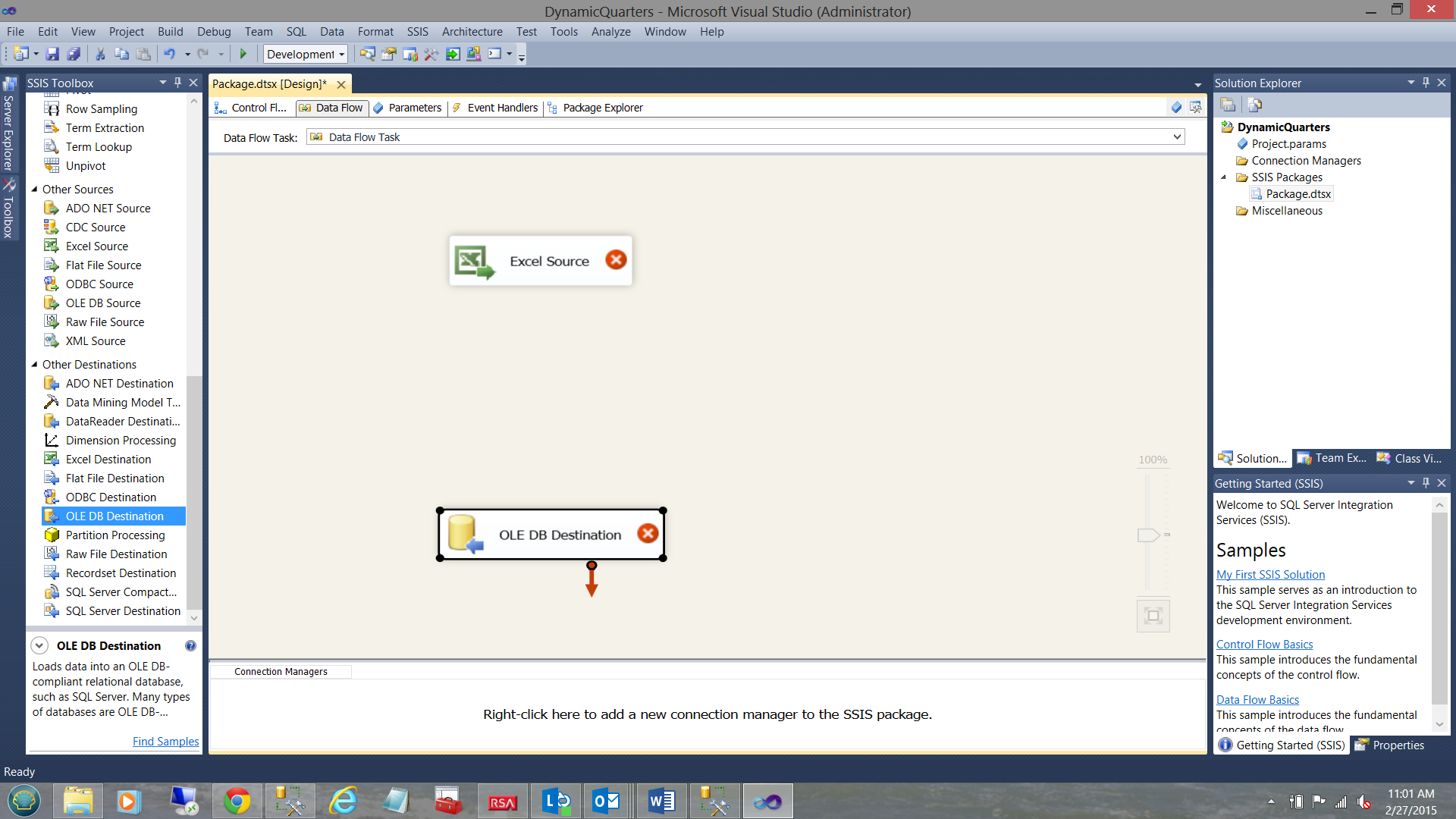This screenshot has width=1456, height=819.
Task: Click the Excel Source error icon
Action: tap(616, 260)
